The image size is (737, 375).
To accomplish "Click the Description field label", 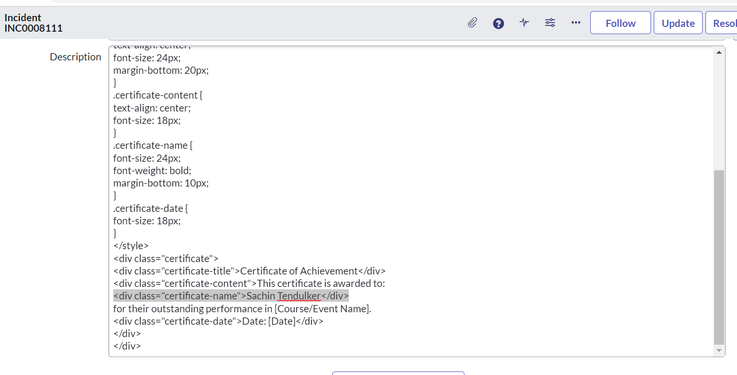I will coord(75,57).
